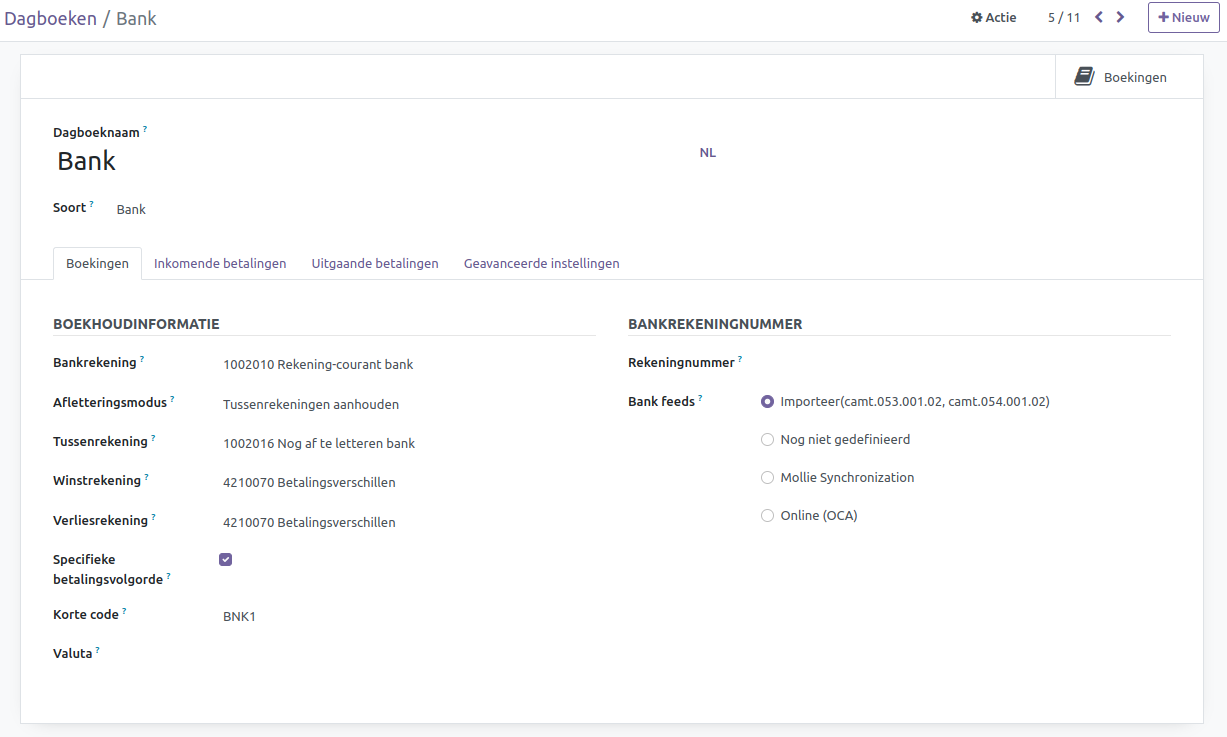Click help icon next to Dagboeknaam
Screen dimensions: 1227x737
point(145,129)
